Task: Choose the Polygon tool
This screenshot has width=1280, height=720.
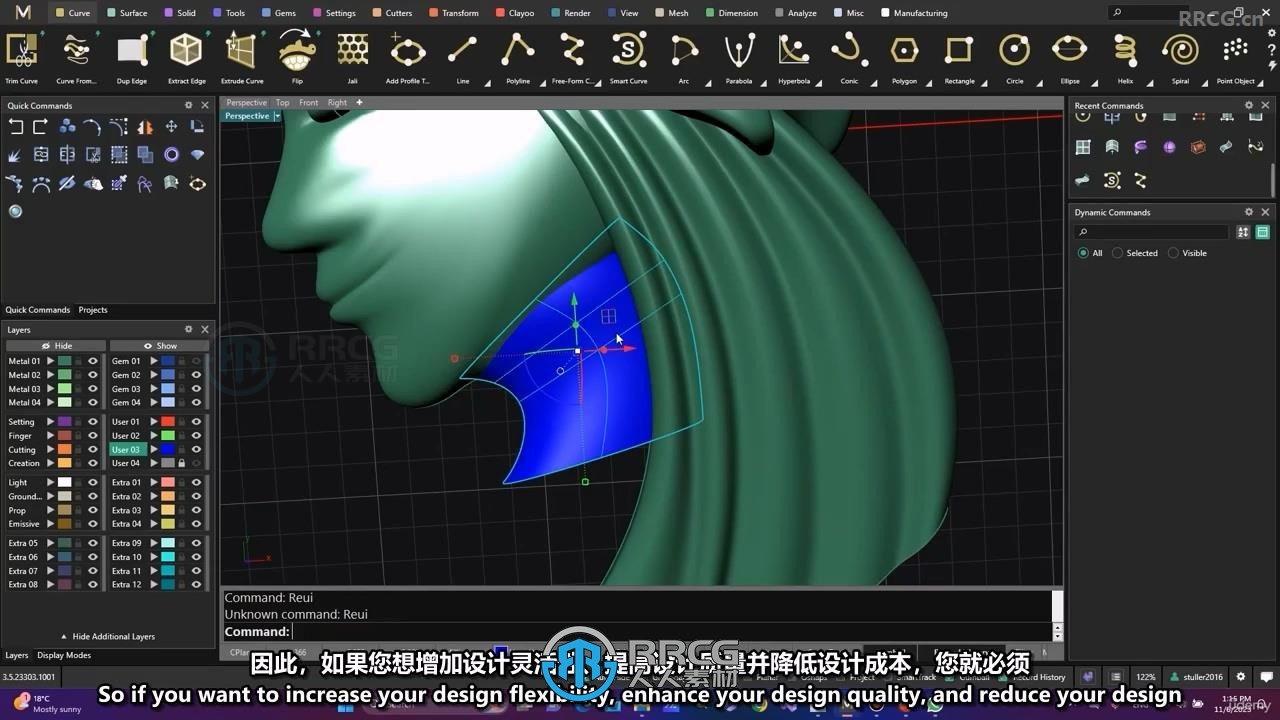Action: (x=904, y=57)
